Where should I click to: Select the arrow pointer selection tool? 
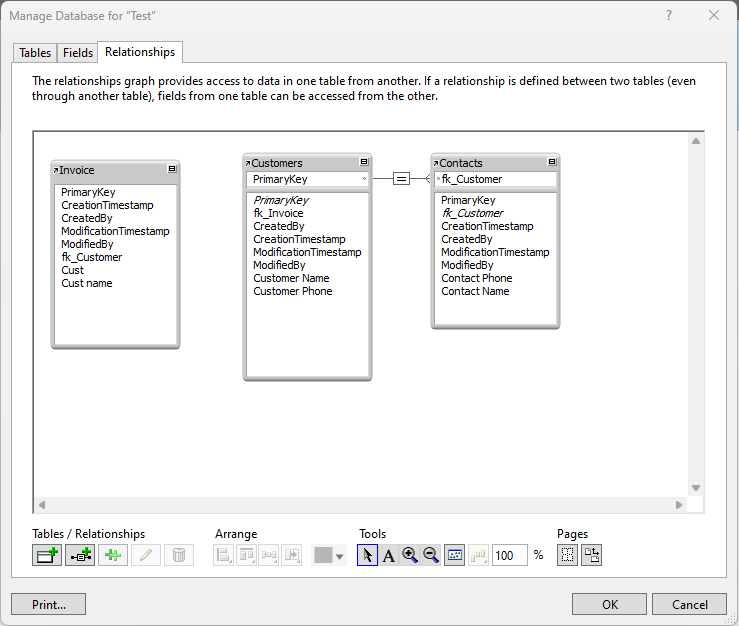click(368, 555)
